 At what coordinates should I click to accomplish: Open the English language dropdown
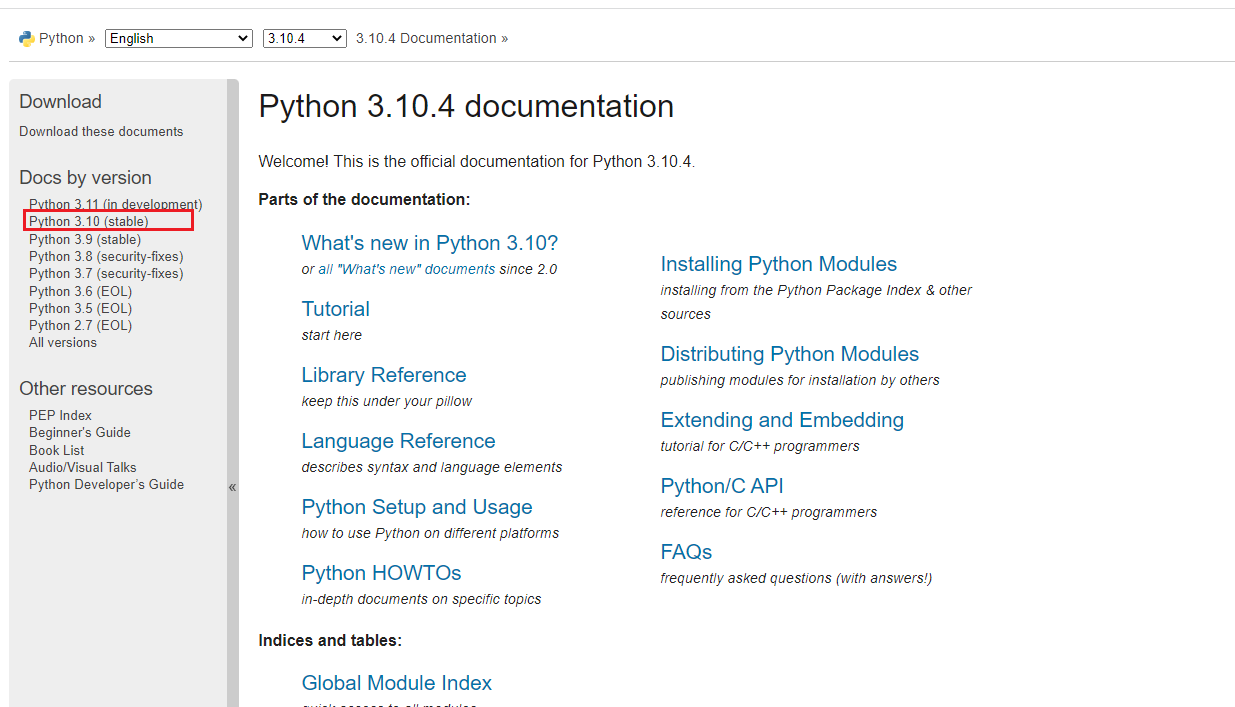click(178, 38)
